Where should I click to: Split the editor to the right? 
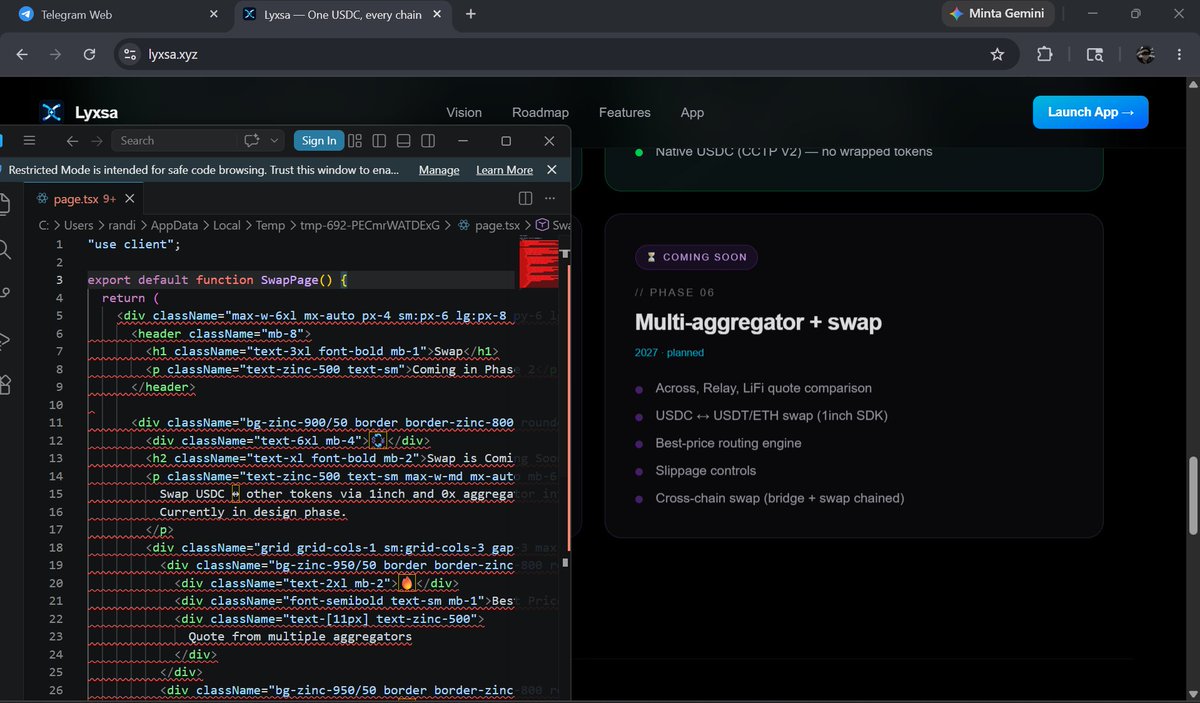[525, 199]
